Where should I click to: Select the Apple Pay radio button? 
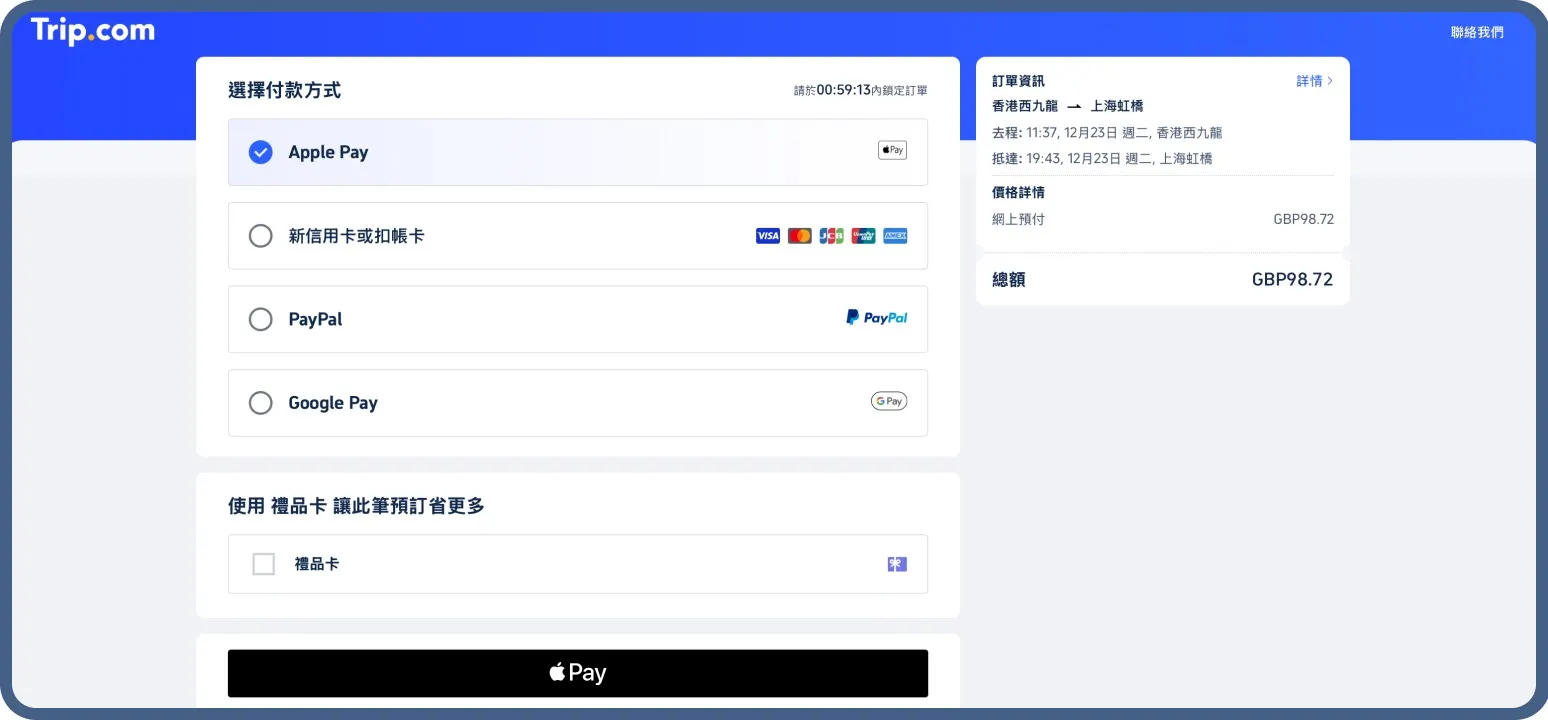tap(261, 152)
